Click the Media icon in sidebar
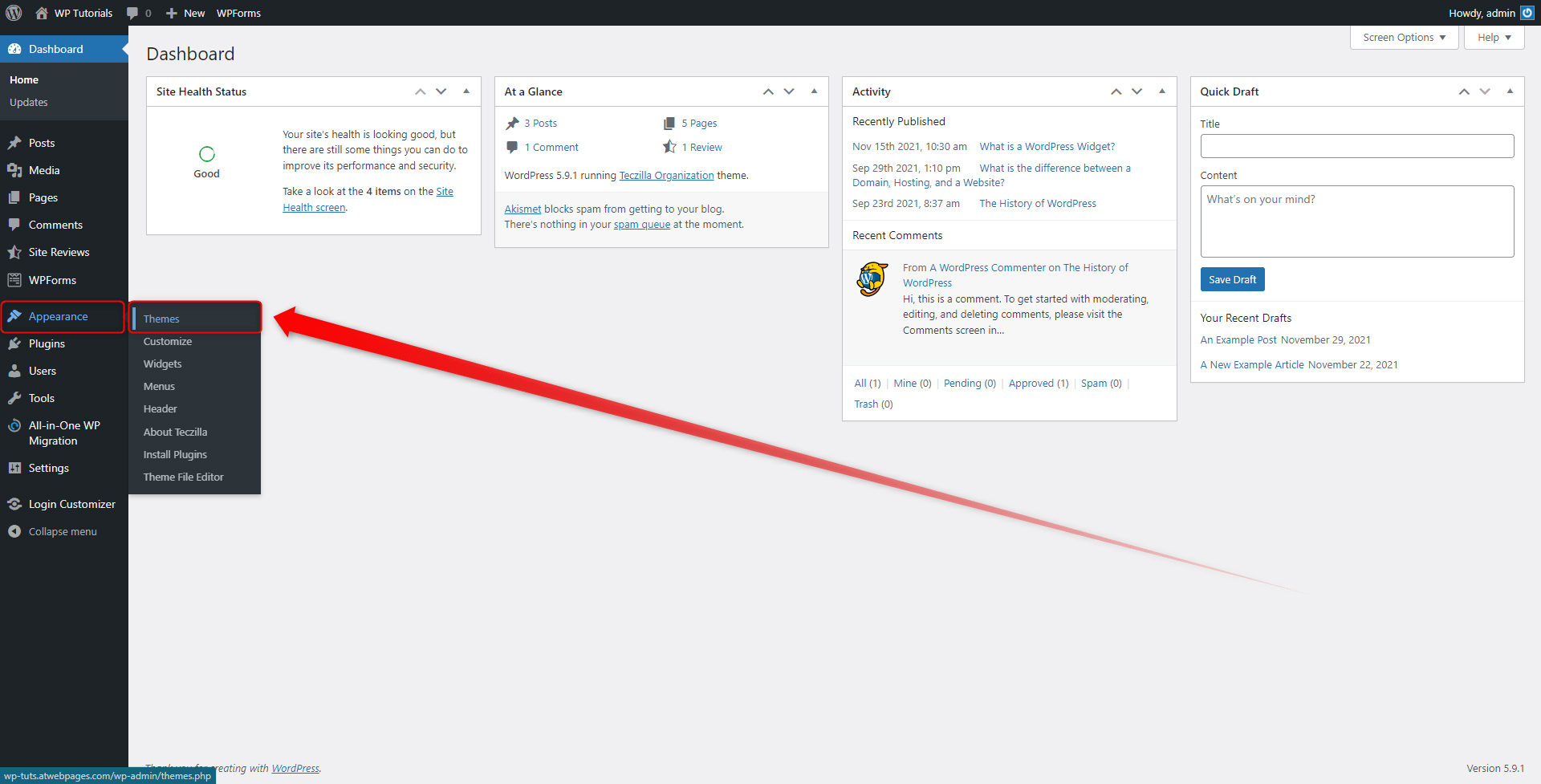Viewport: 1541px width, 784px height. tap(14, 170)
